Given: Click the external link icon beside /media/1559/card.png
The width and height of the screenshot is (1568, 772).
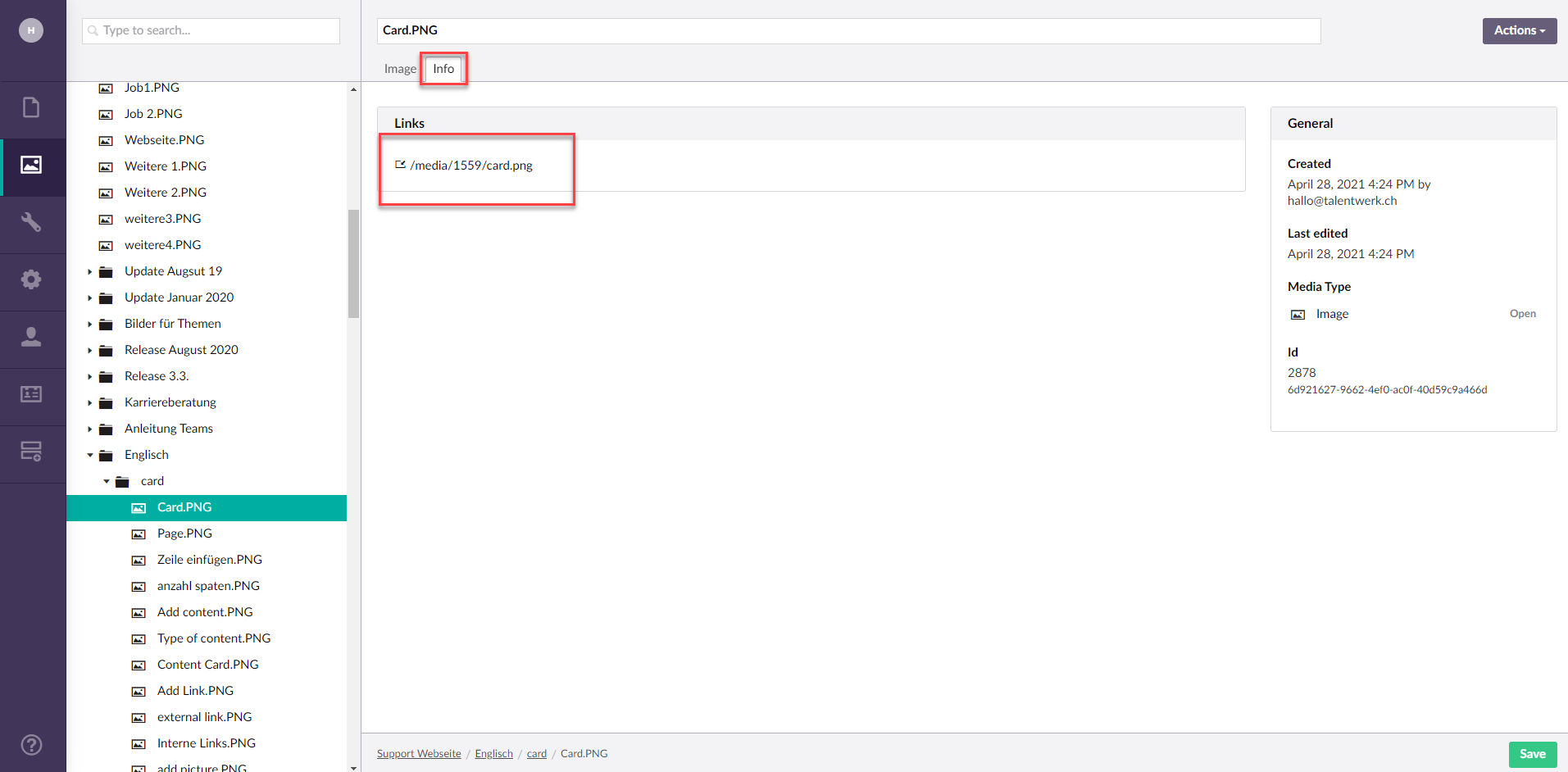Looking at the screenshot, I should coord(400,165).
